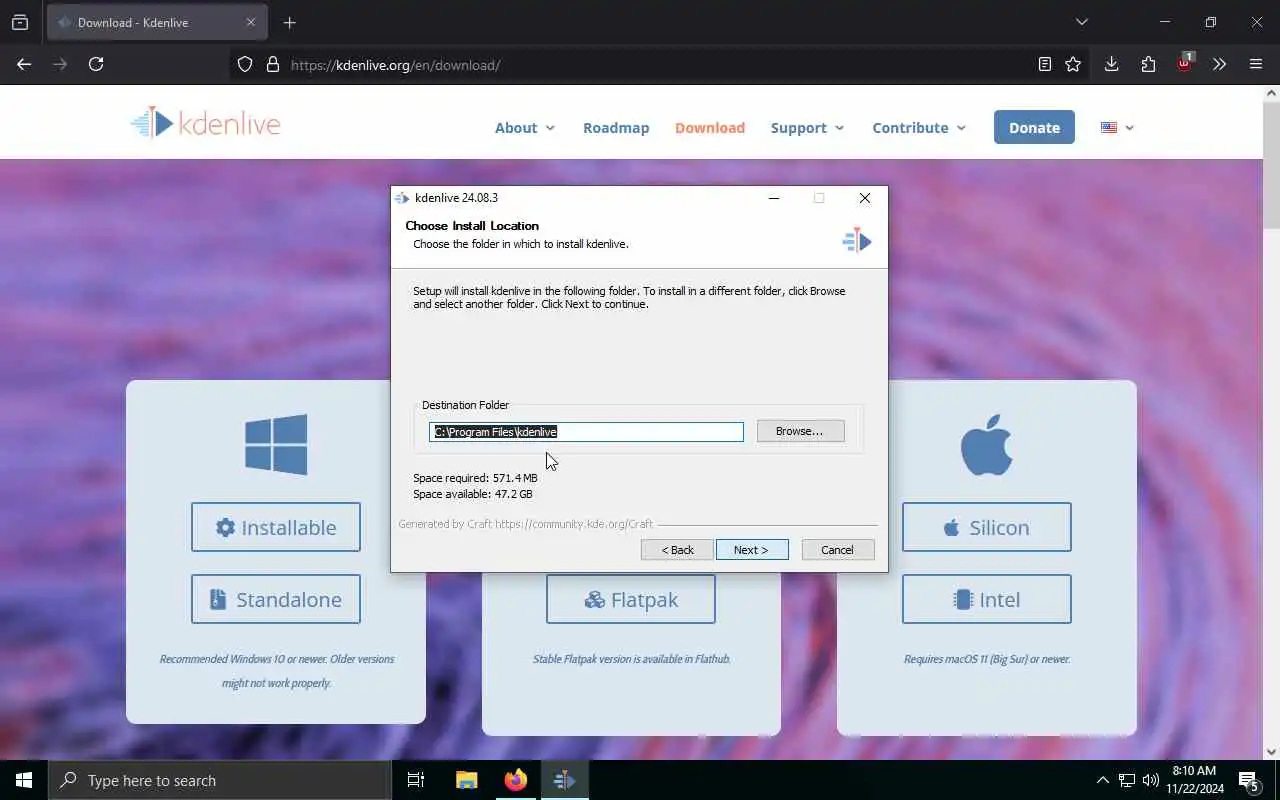
Task: Open Browse to choose install folder
Action: pos(800,431)
